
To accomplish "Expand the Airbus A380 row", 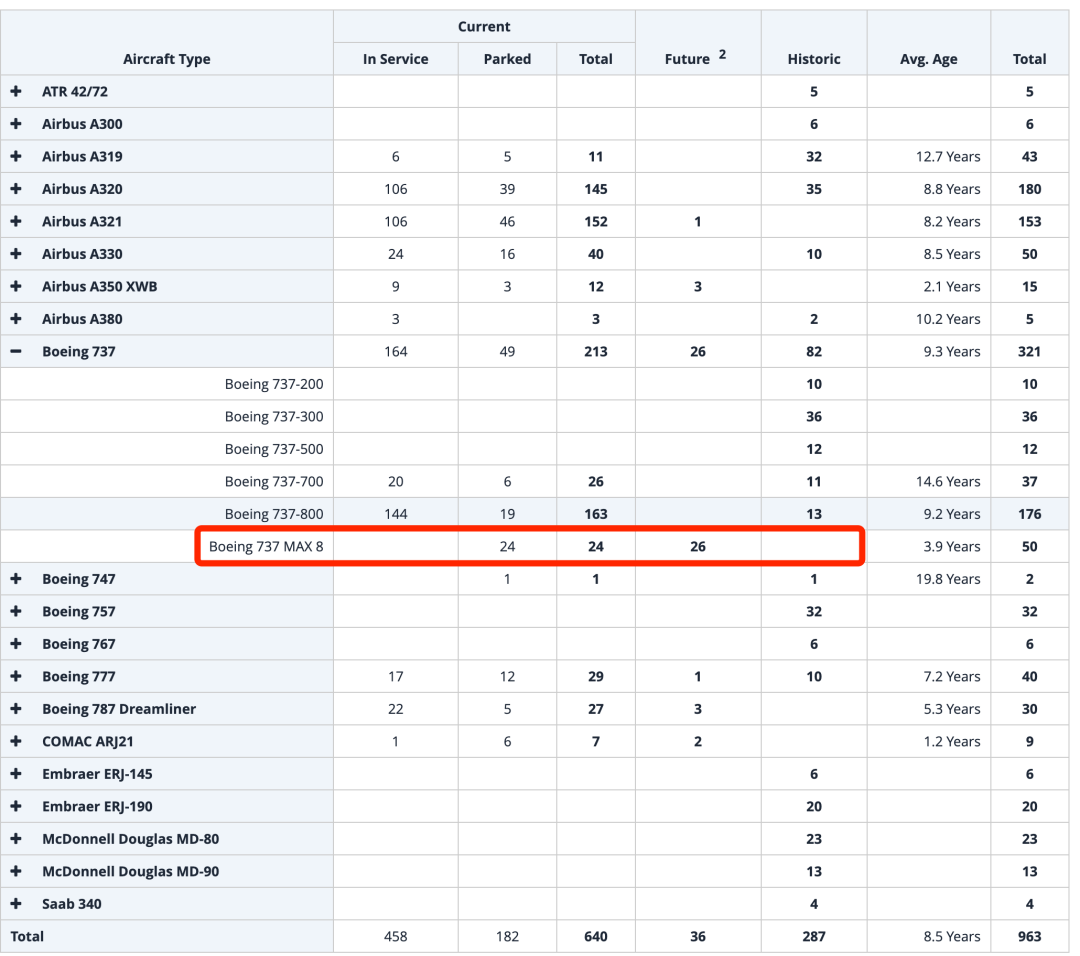I will click(x=16, y=319).
